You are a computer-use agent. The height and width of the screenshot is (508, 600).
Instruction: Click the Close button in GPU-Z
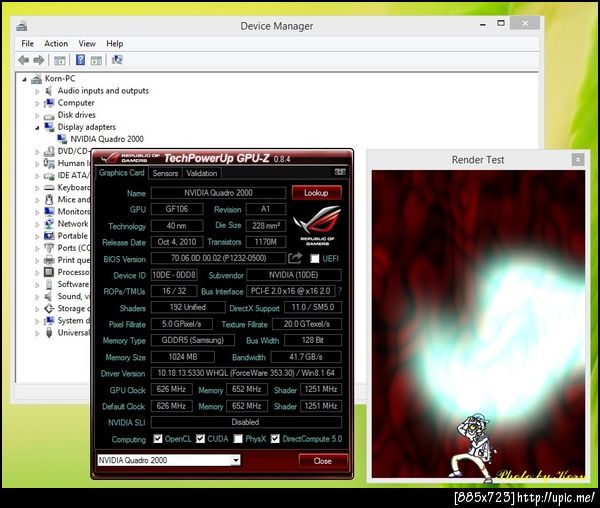pos(323,461)
